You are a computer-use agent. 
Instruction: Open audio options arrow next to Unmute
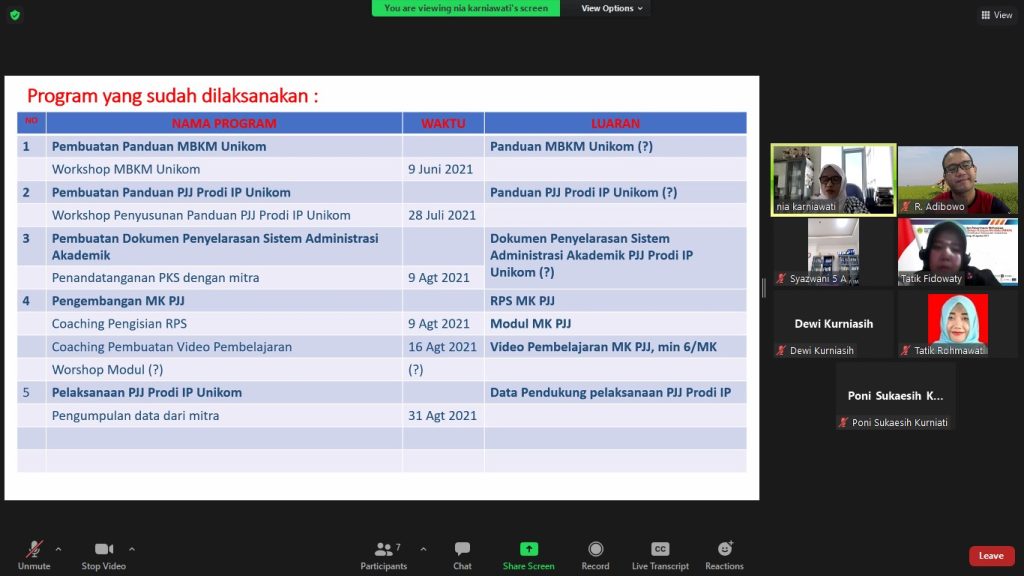(59, 549)
